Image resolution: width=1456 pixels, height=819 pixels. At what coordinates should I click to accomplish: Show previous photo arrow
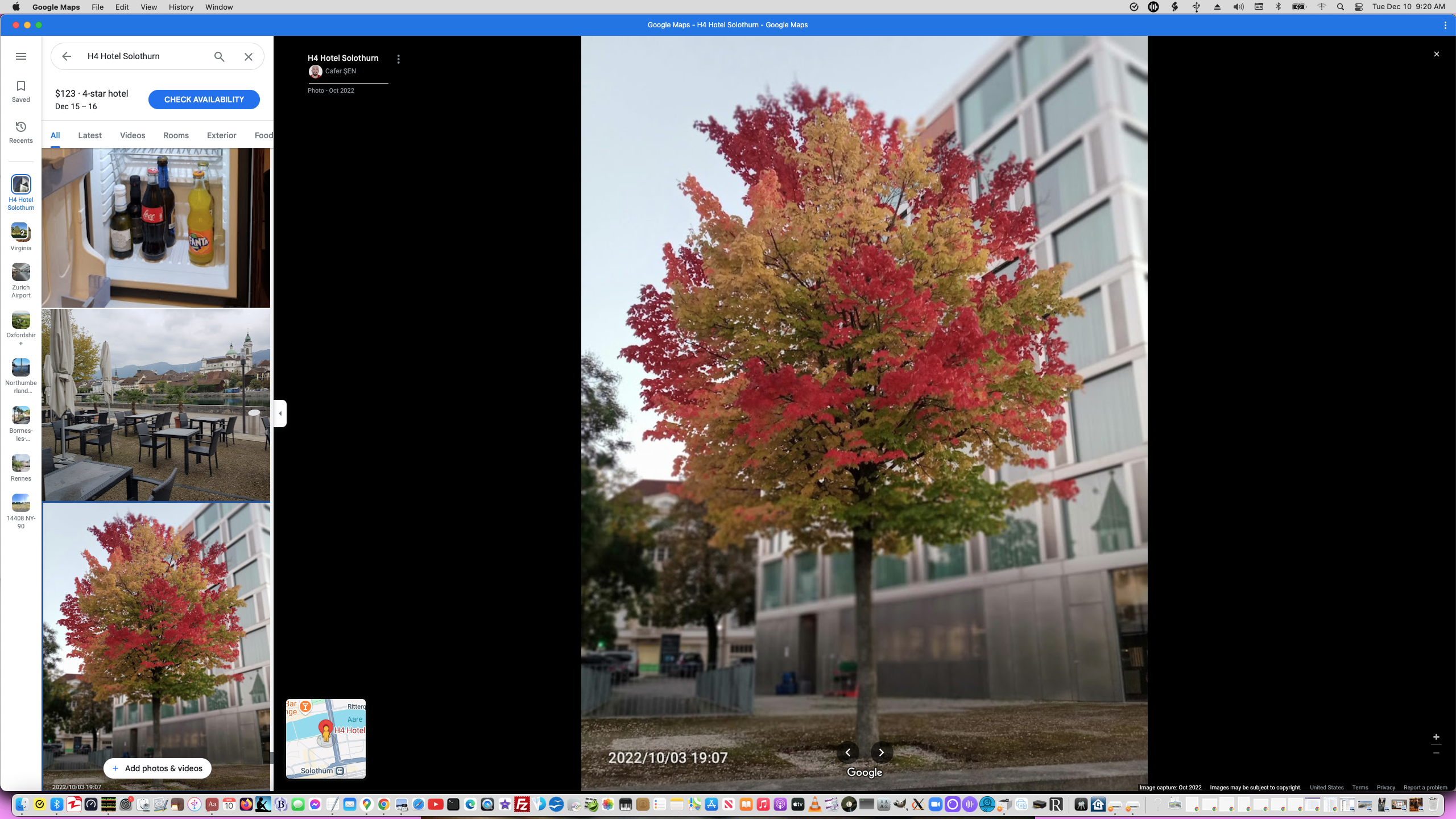(847, 752)
